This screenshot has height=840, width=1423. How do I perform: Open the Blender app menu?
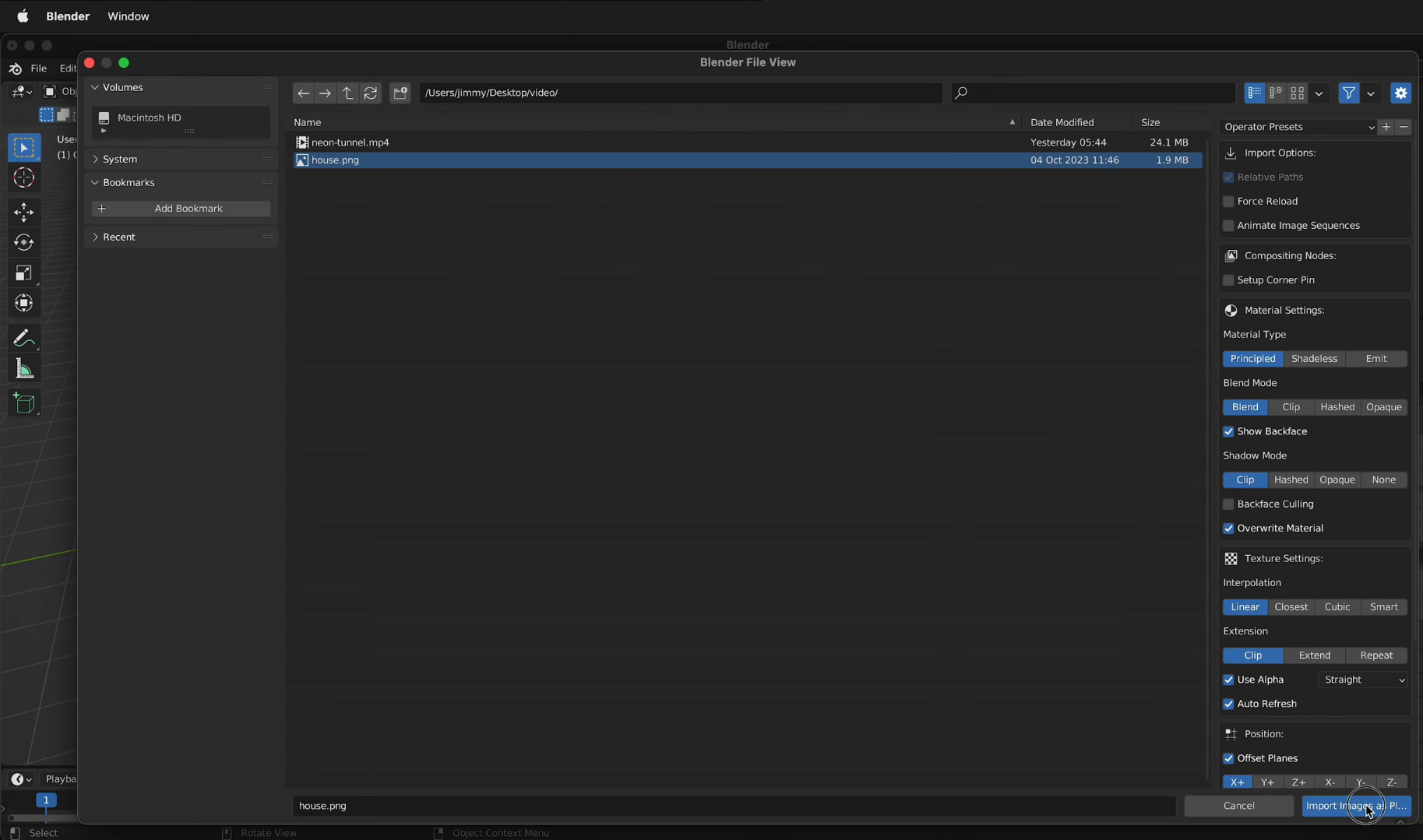click(68, 16)
